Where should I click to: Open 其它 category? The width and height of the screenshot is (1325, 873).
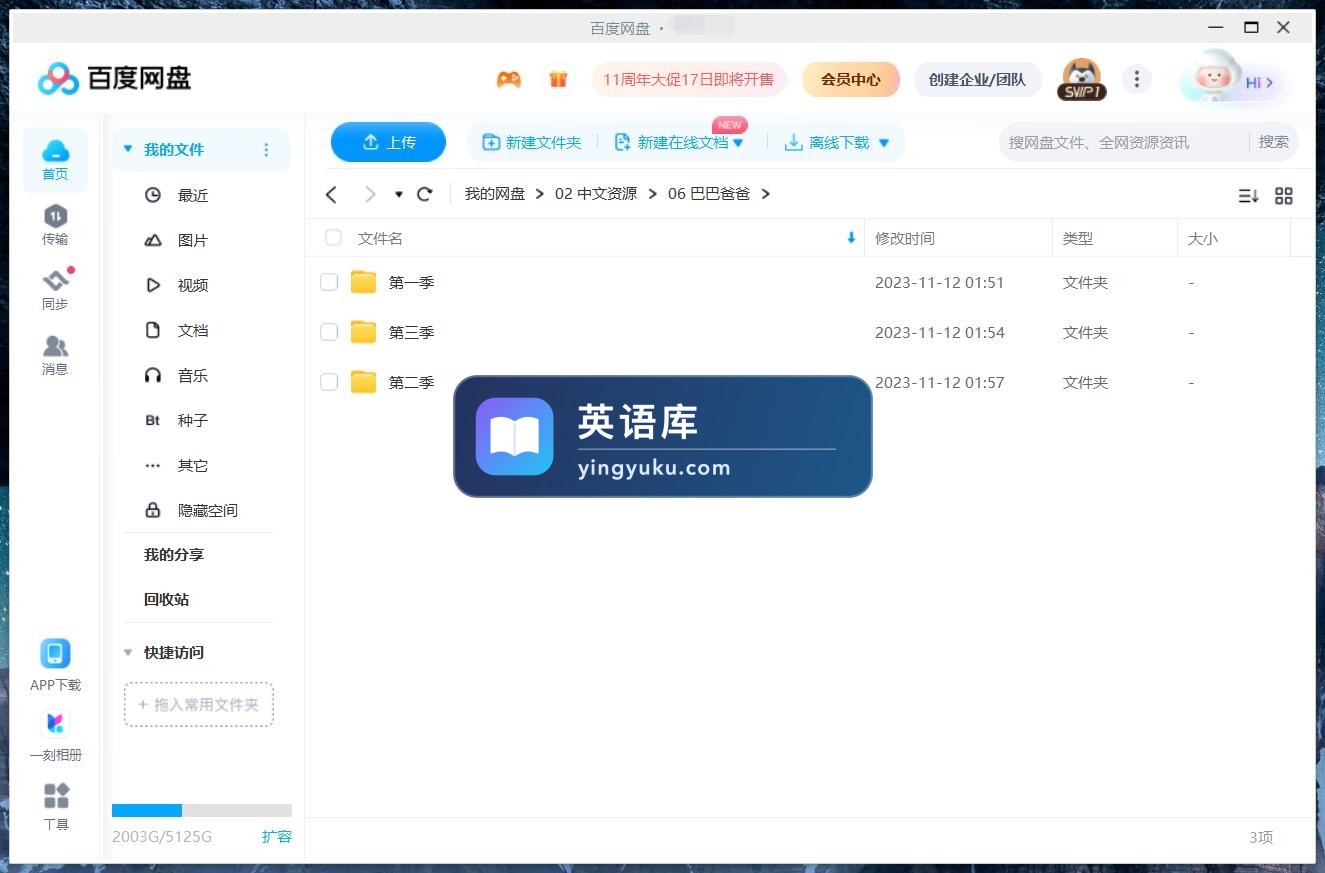click(192, 465)
